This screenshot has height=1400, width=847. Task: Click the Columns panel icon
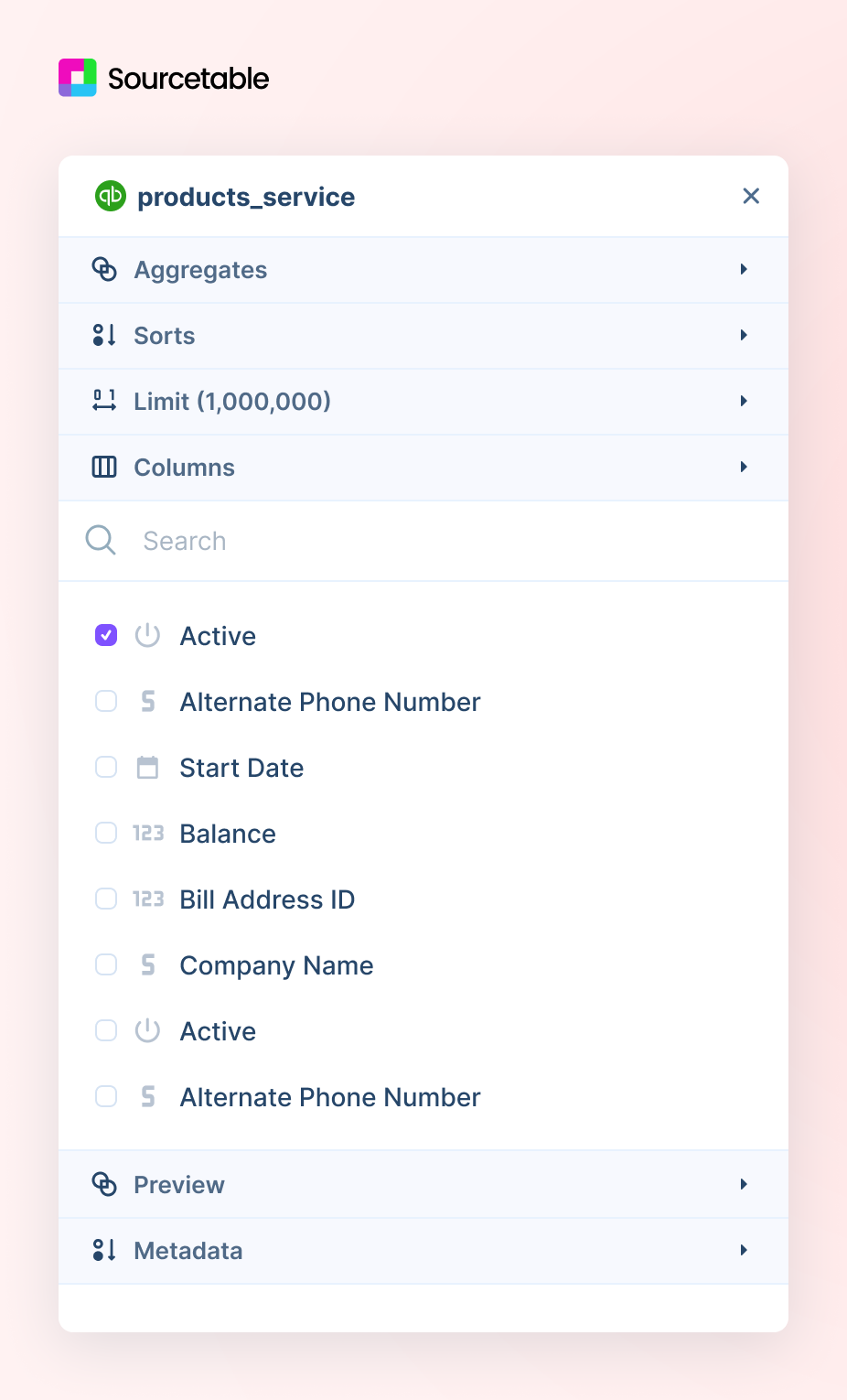[104, 467]
